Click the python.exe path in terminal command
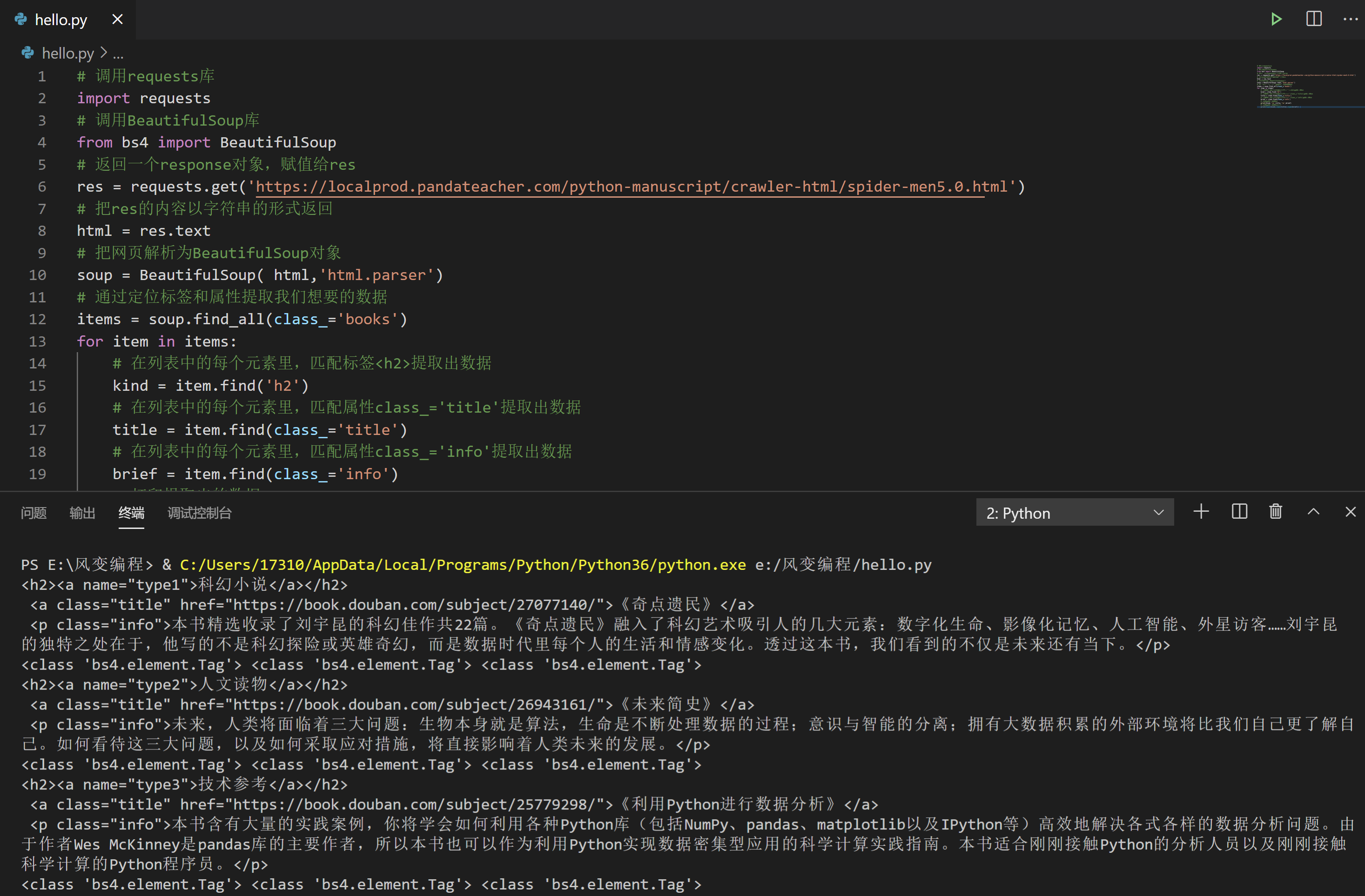This screenshot has height=896, width=1365. (463, 565)
